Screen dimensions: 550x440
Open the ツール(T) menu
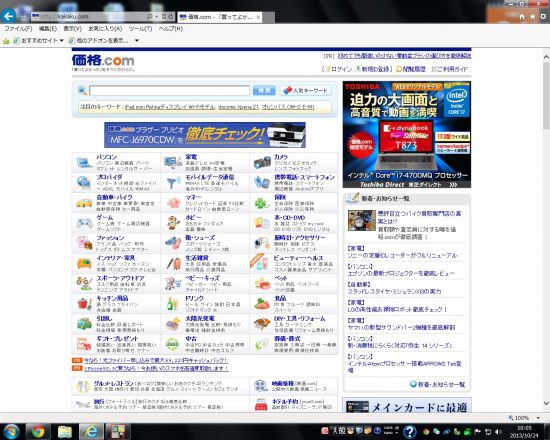click(x=140, y=29)
